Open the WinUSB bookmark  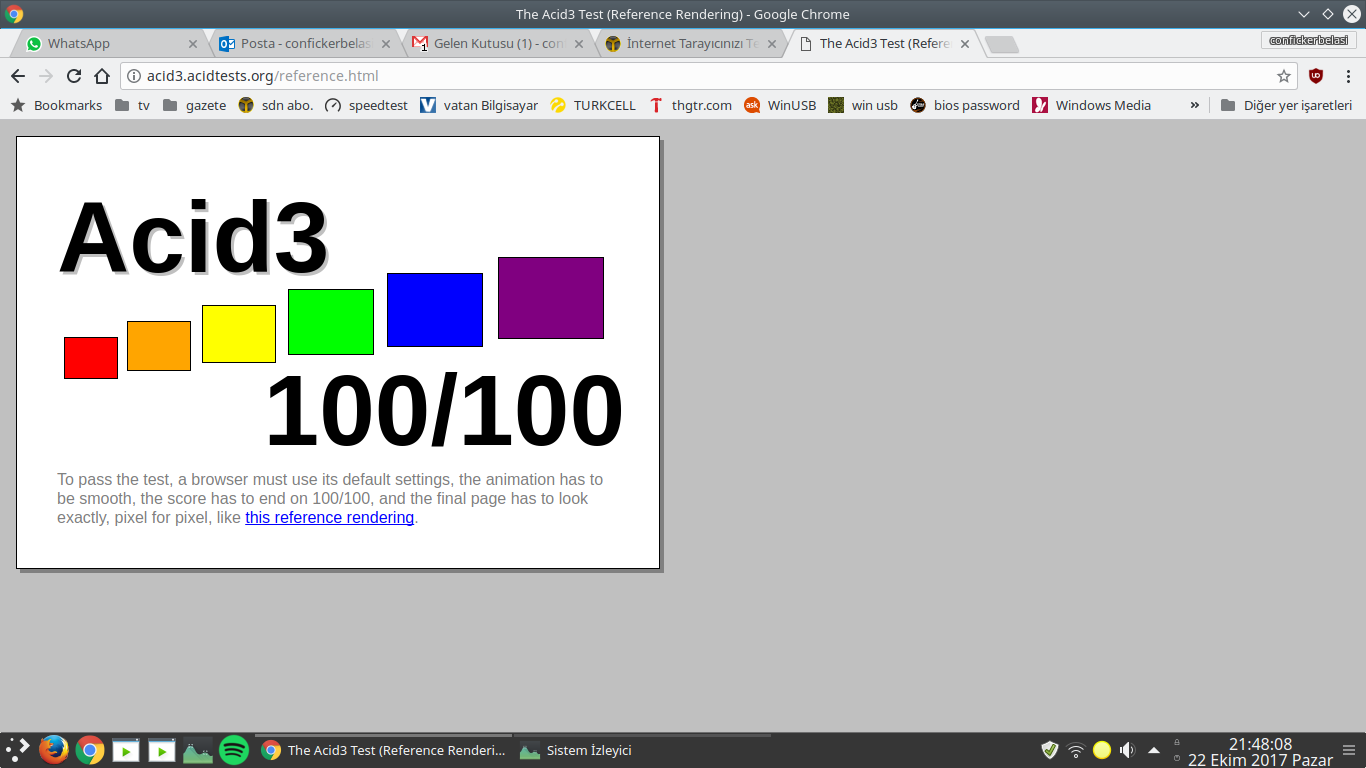[x=780, y=105]
